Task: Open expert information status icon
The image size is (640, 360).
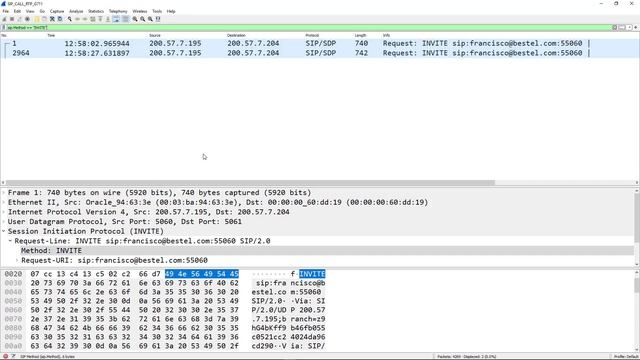Action: coord(5,356)
